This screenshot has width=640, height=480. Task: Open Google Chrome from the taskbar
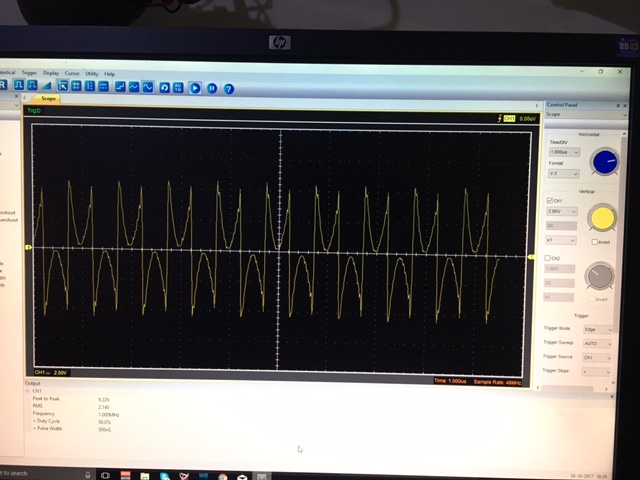click(222, 477)
